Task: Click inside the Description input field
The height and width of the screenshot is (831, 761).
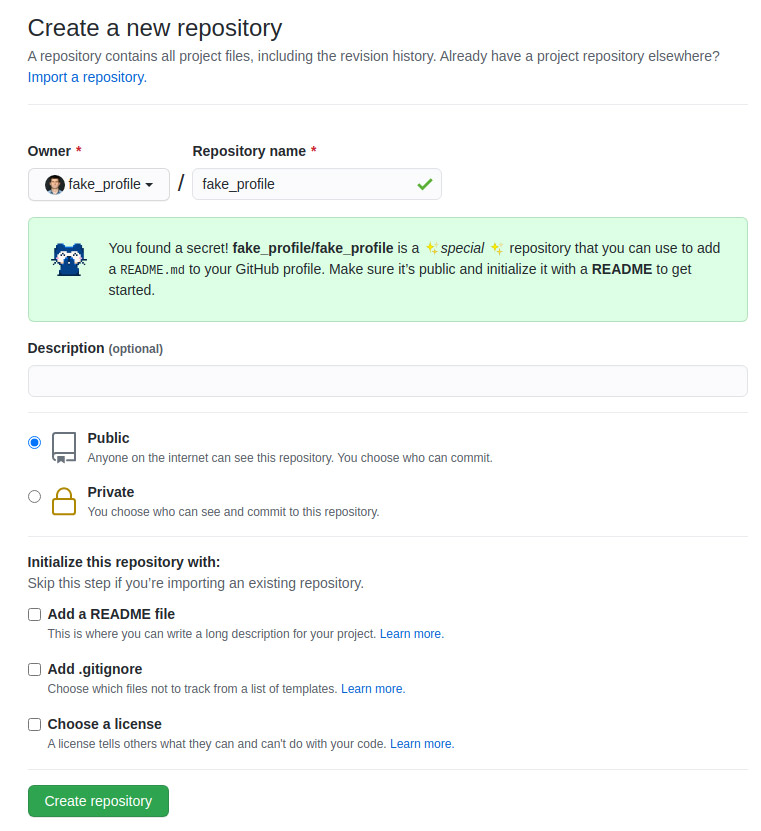Action: tap(387, 381)
